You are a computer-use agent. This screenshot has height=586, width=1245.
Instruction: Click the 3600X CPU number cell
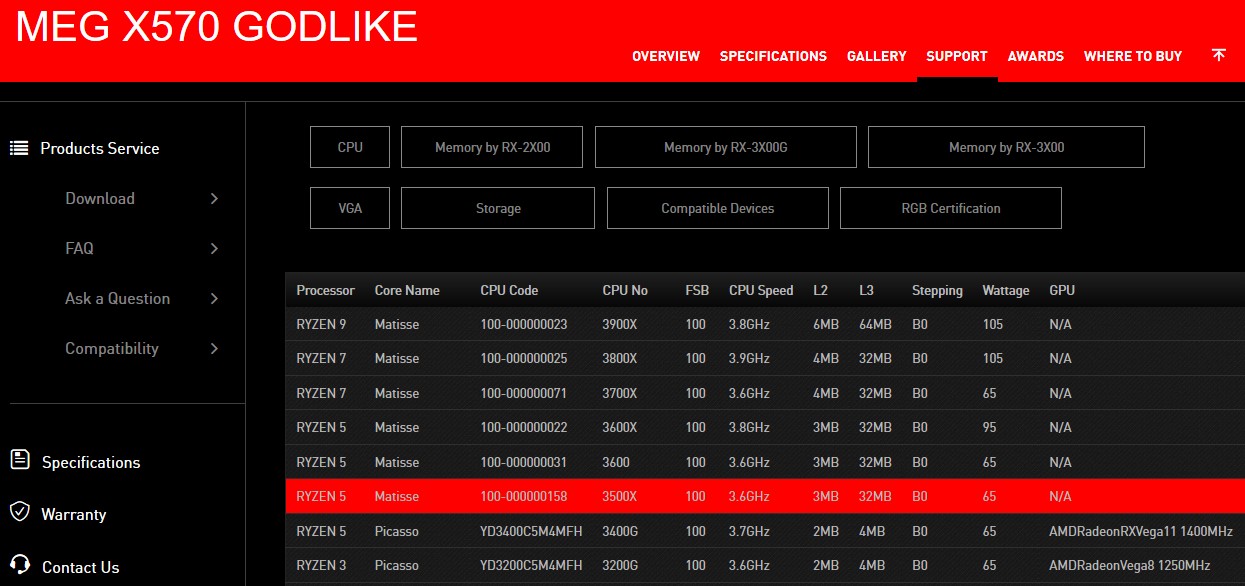[x=620, y=427]
